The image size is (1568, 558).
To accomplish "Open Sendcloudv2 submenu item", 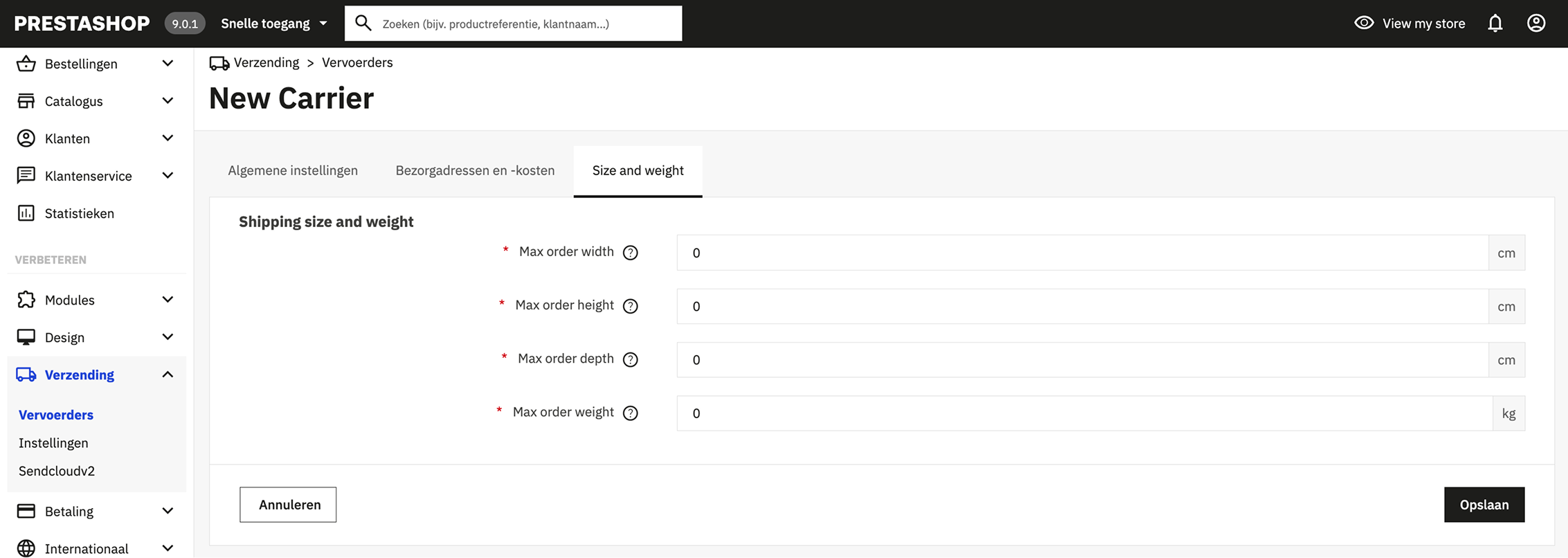I will (57, 471).
